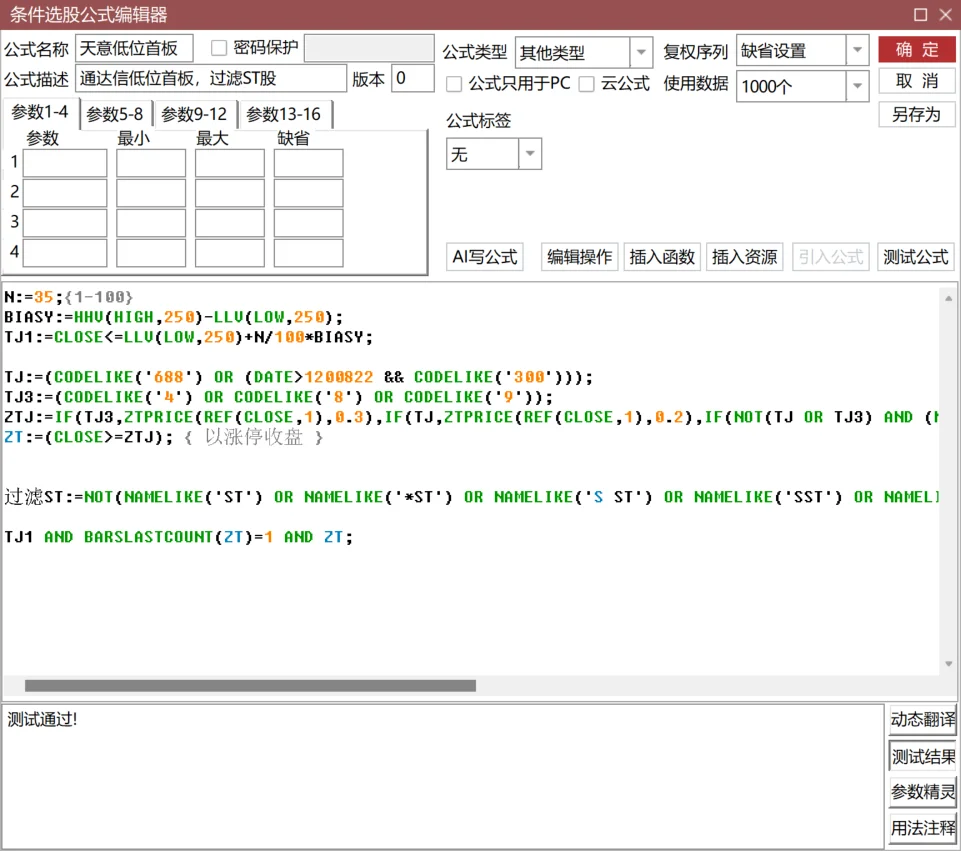Screen dimensions: 961x851
Task: Expand the 公式类型 dropdown arrow
Action: pos(640,52)
